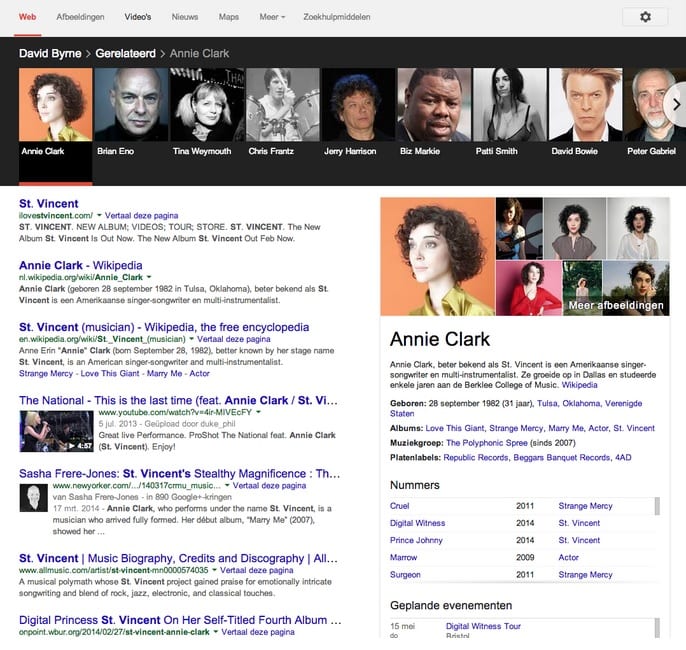Screen dimensions: 686x650
Task: Open the song Surgeon
Action: [x=405, y=574]
